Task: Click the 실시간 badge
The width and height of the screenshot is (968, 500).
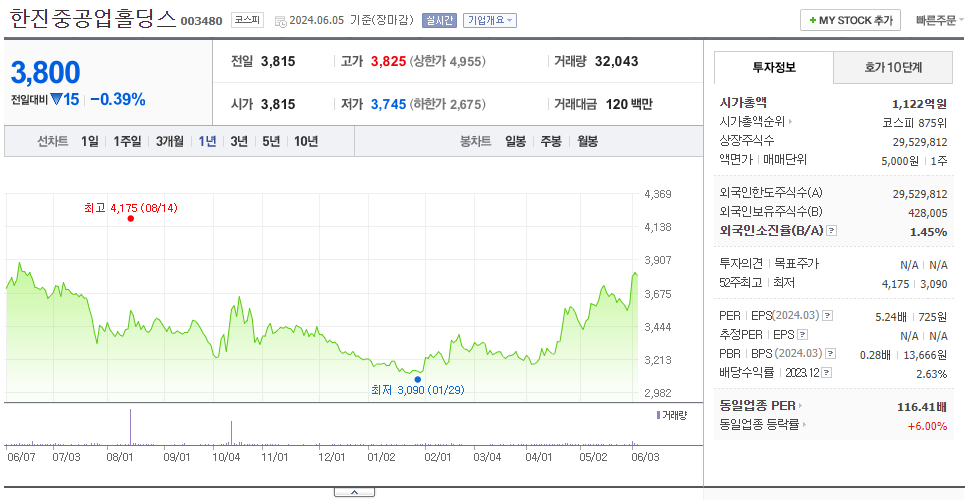Action: point(439,20)
